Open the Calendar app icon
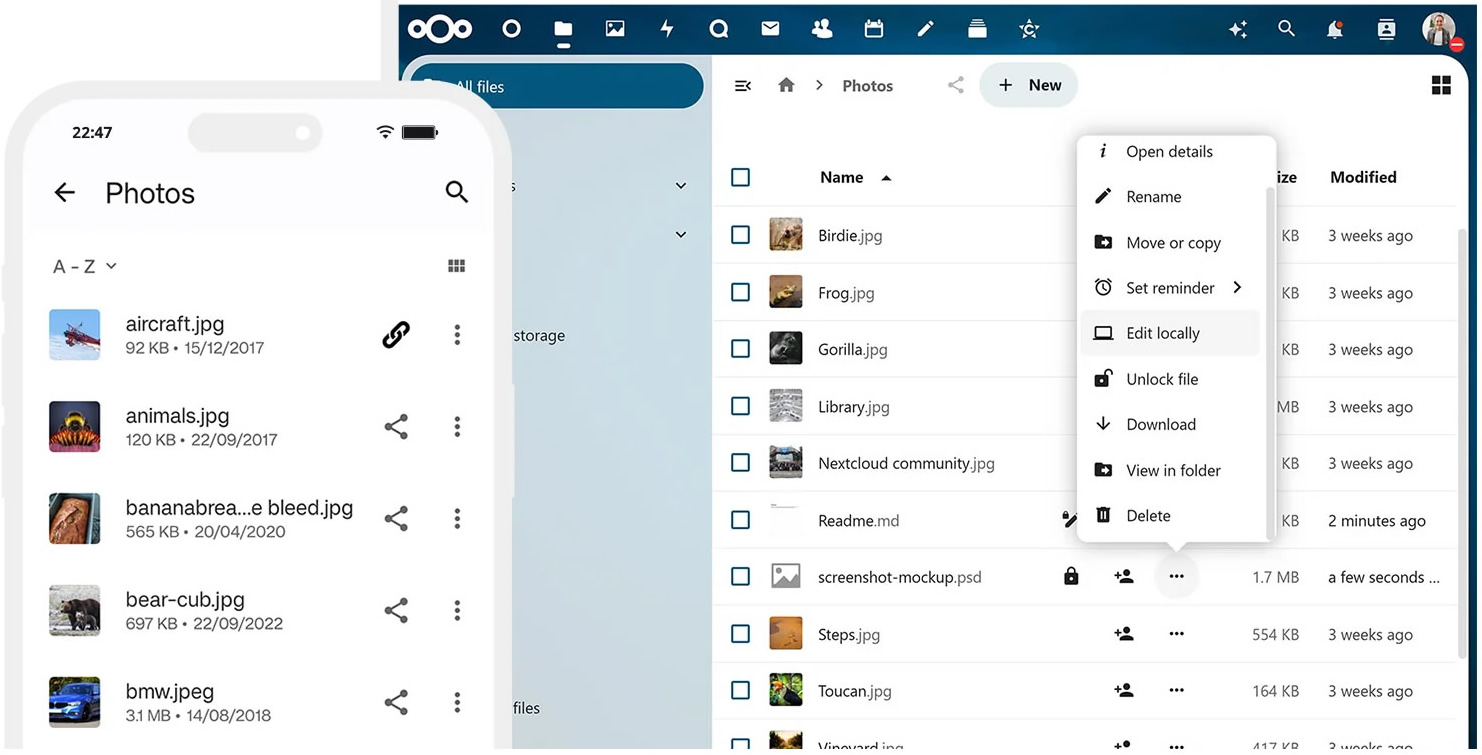This screenshot has height=755, width=1482. coord(874,29)
